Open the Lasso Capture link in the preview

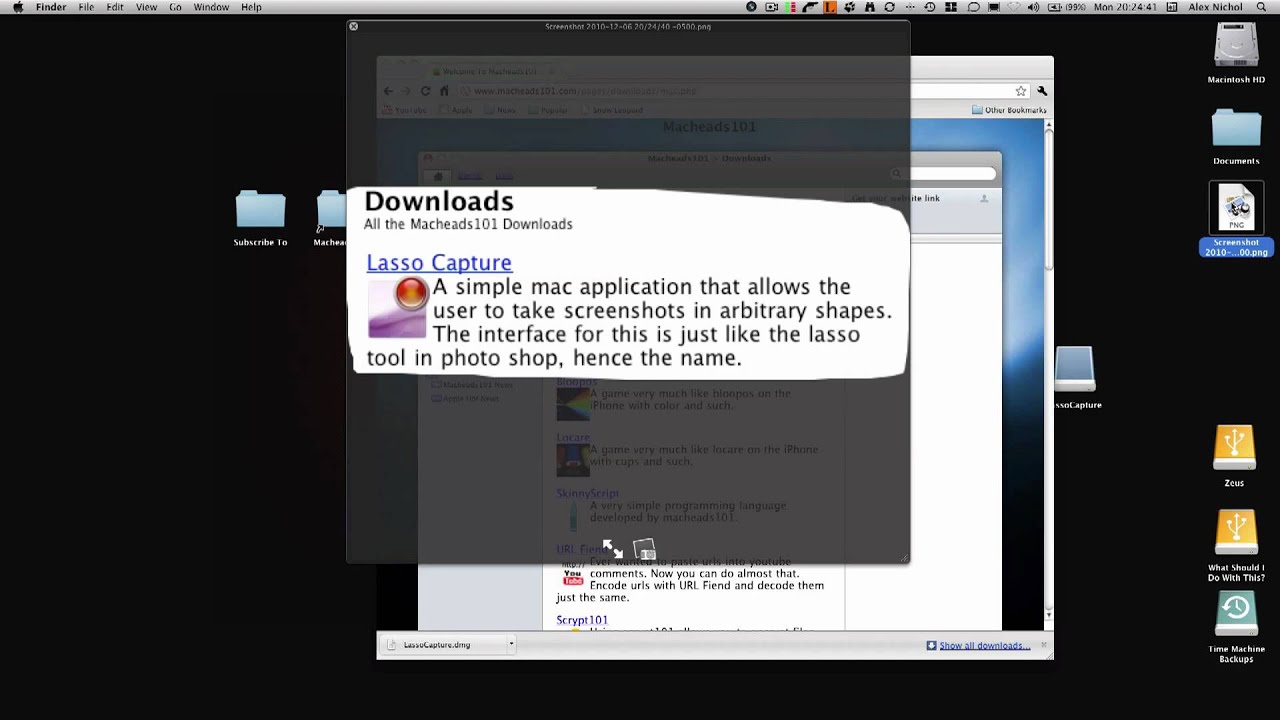pos(439,262)
